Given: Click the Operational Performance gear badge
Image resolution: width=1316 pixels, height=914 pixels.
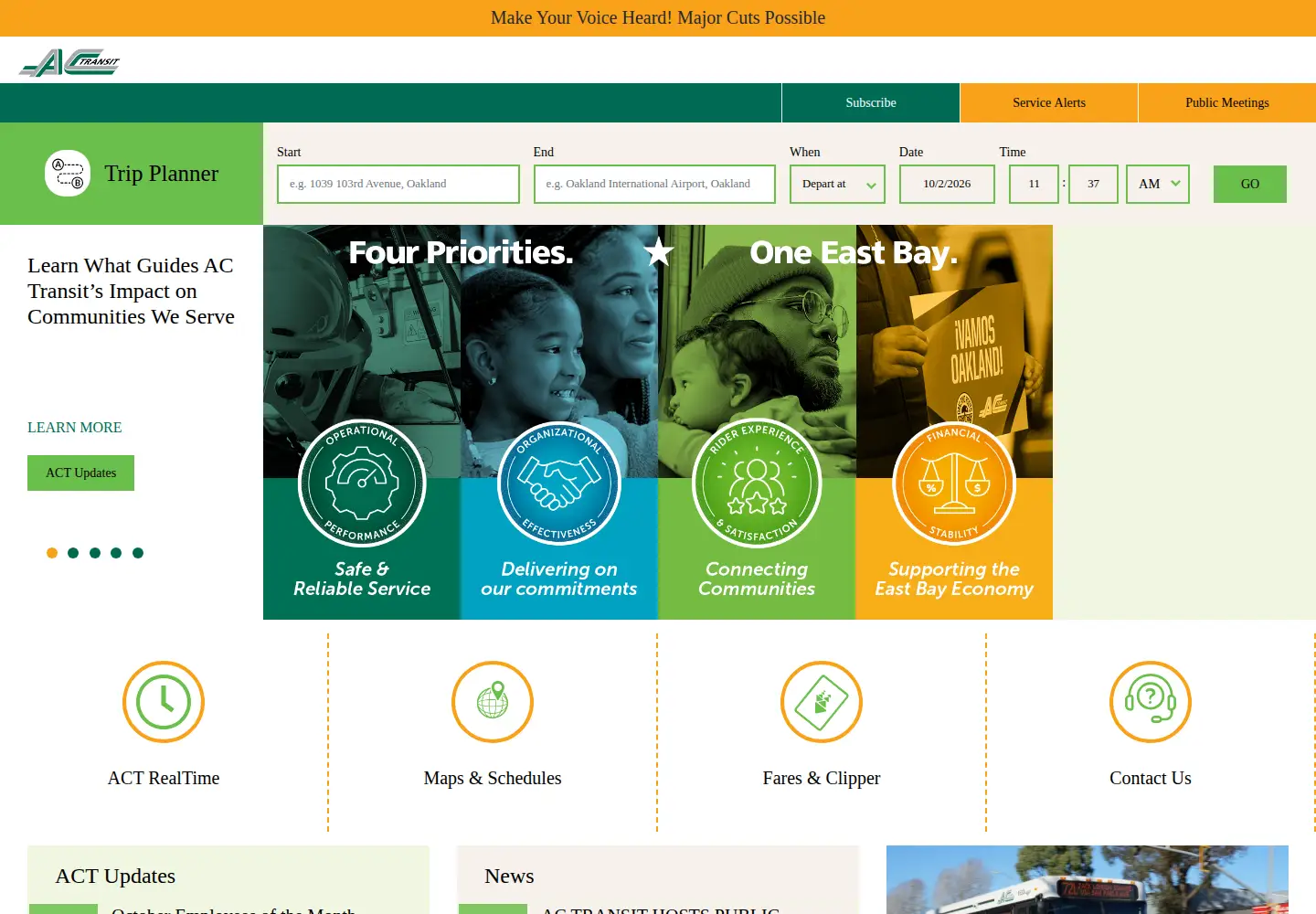Looking at the screenshot, I should (362, 483).
